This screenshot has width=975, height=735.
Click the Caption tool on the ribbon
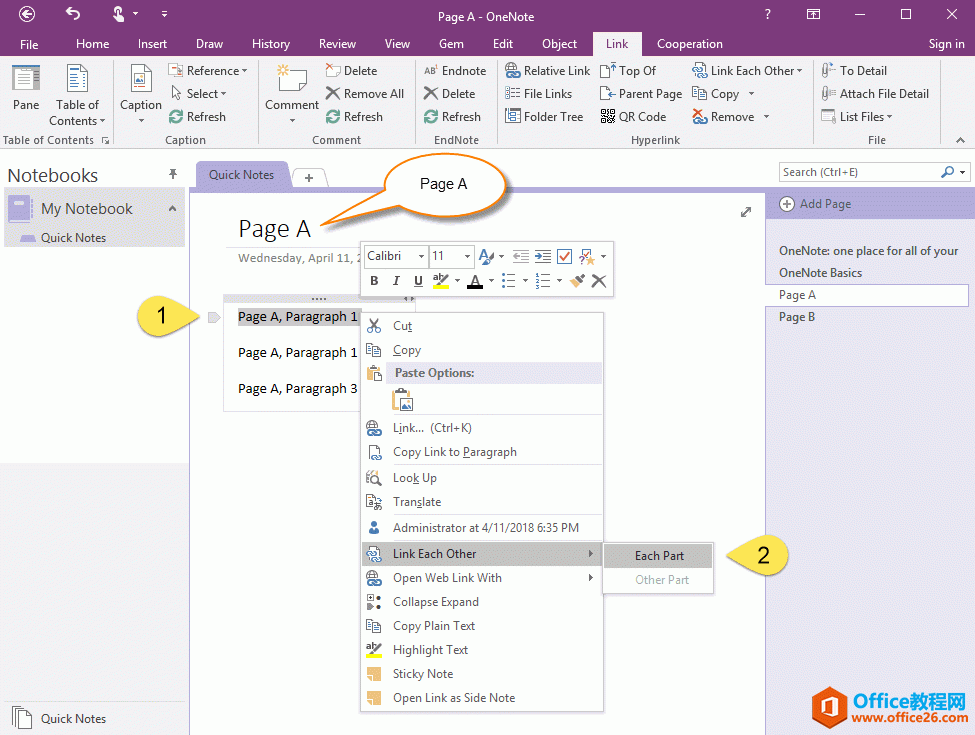click(140, 90)
